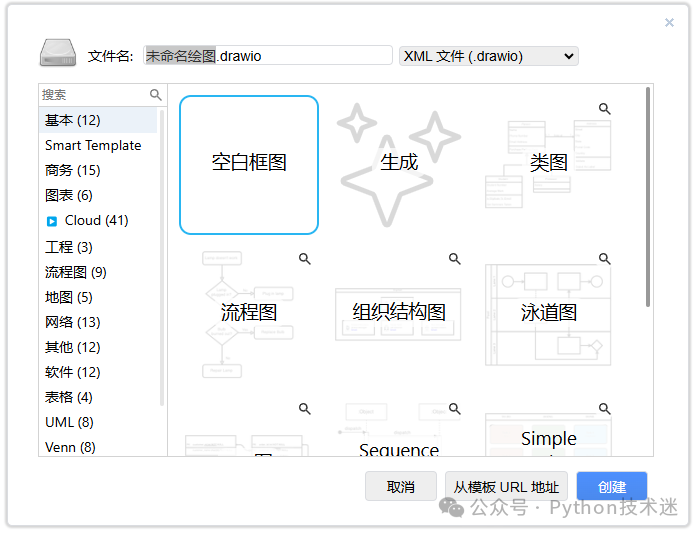700x535 pixels.
Task: Click the category list vertical scrollbar
Action: tap(162, 258)
